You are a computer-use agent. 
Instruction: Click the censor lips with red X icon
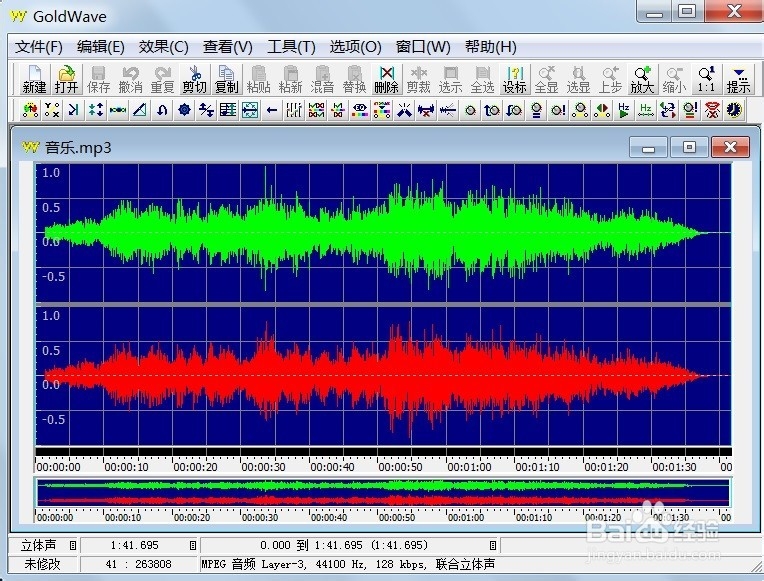click(712, 110)
